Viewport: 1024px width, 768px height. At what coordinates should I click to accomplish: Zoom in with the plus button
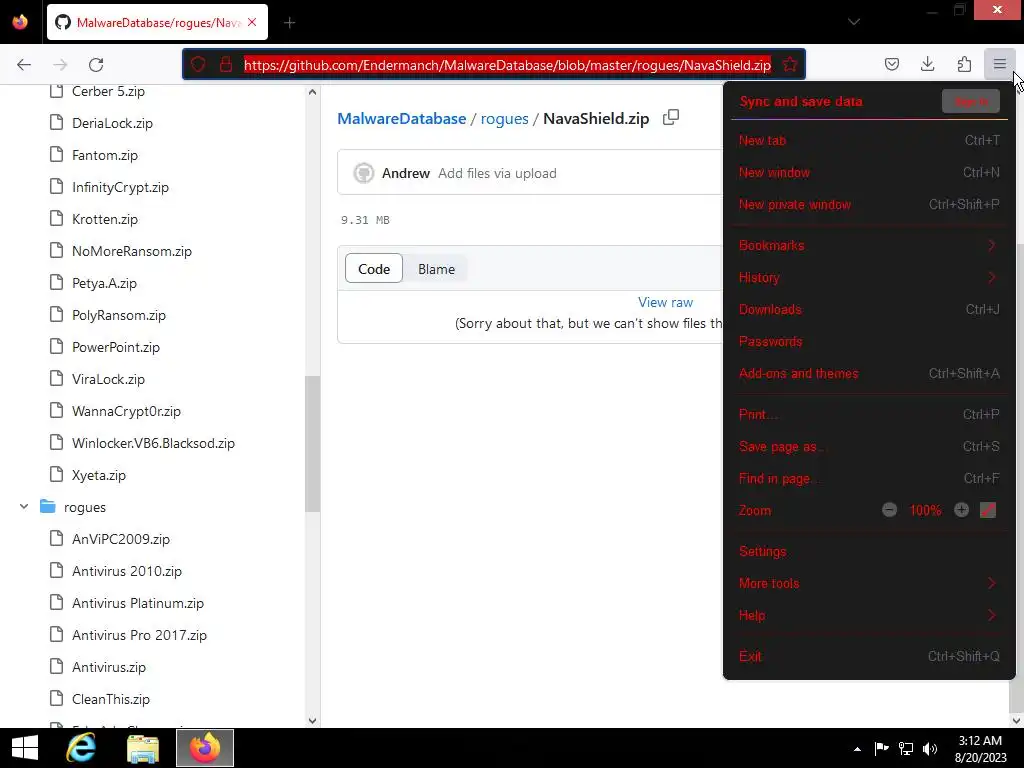point(961,510)
